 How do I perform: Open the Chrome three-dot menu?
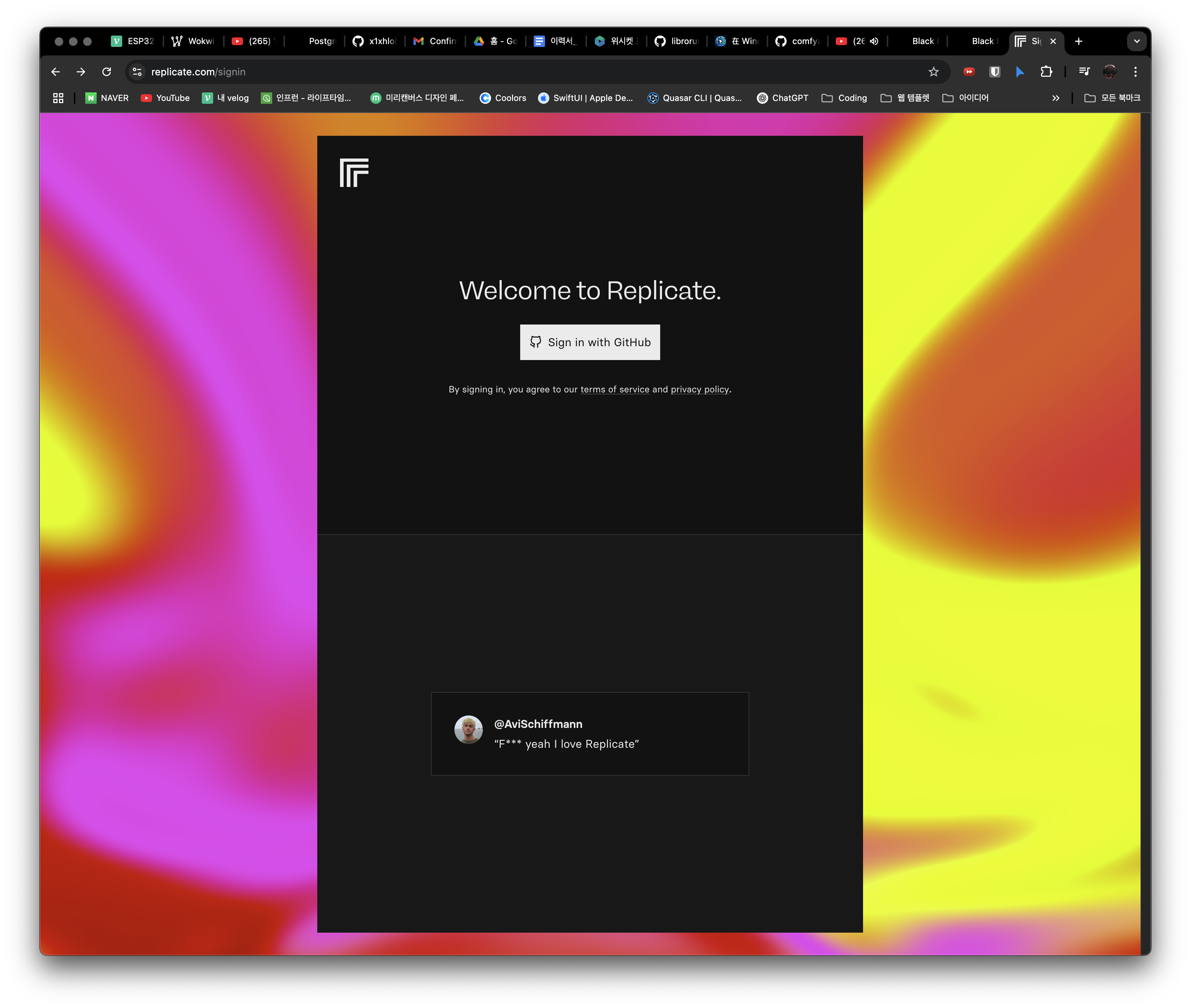[1135, 72]
